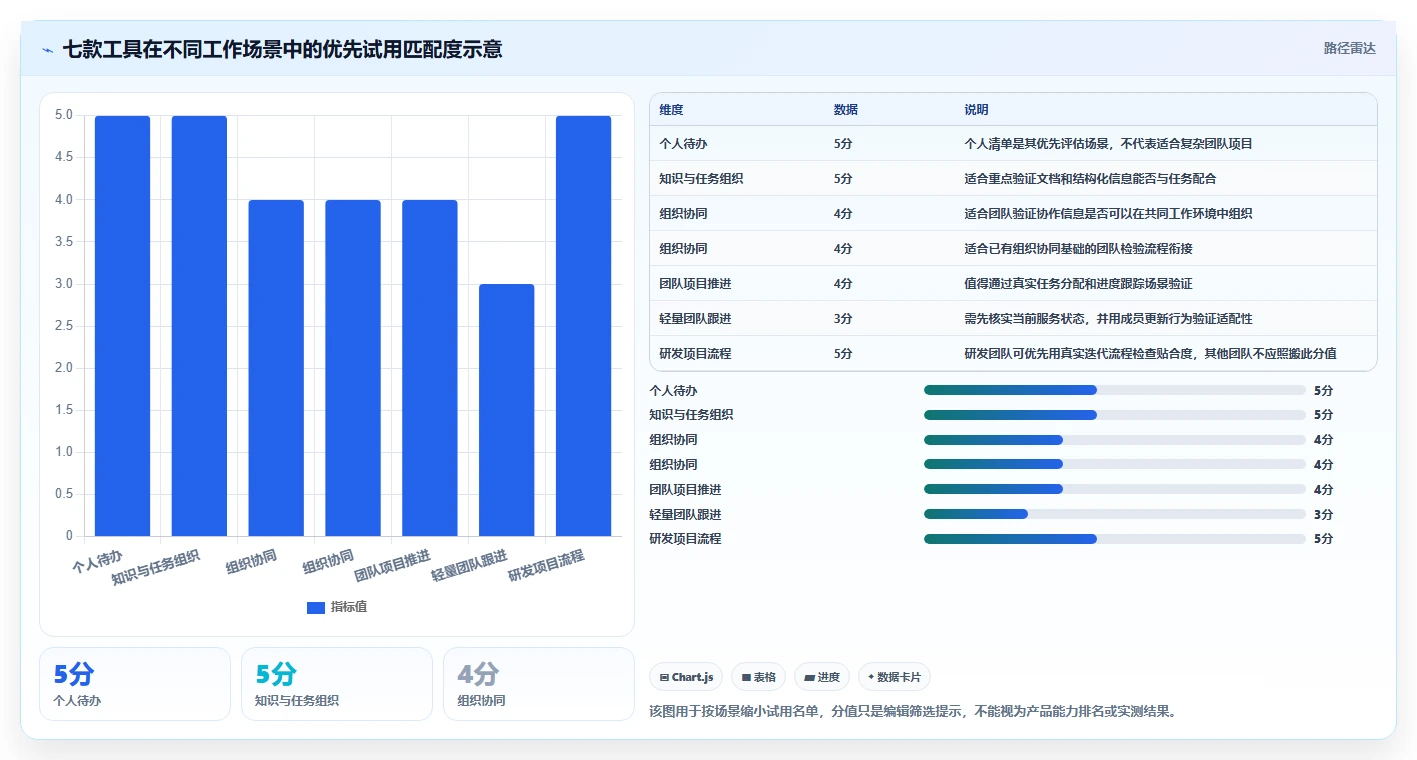This screenshot has width=1417, height=760.
Task: Click the 轻量团队跟进 x-axis label
Action: [469, 566]
